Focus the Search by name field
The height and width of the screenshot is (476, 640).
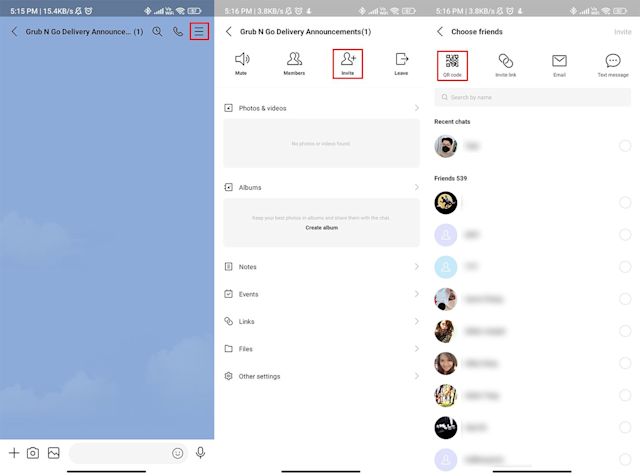[x=533, y=97]
